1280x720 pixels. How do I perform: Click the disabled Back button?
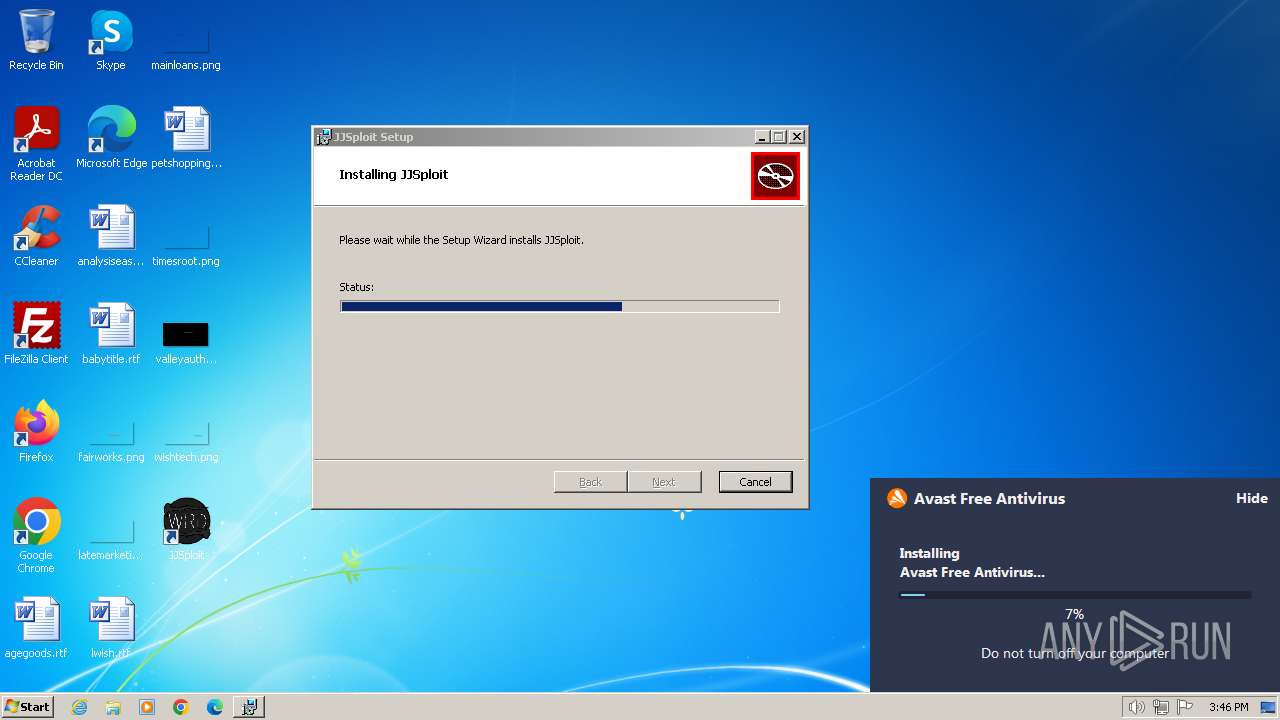(590, 482)
